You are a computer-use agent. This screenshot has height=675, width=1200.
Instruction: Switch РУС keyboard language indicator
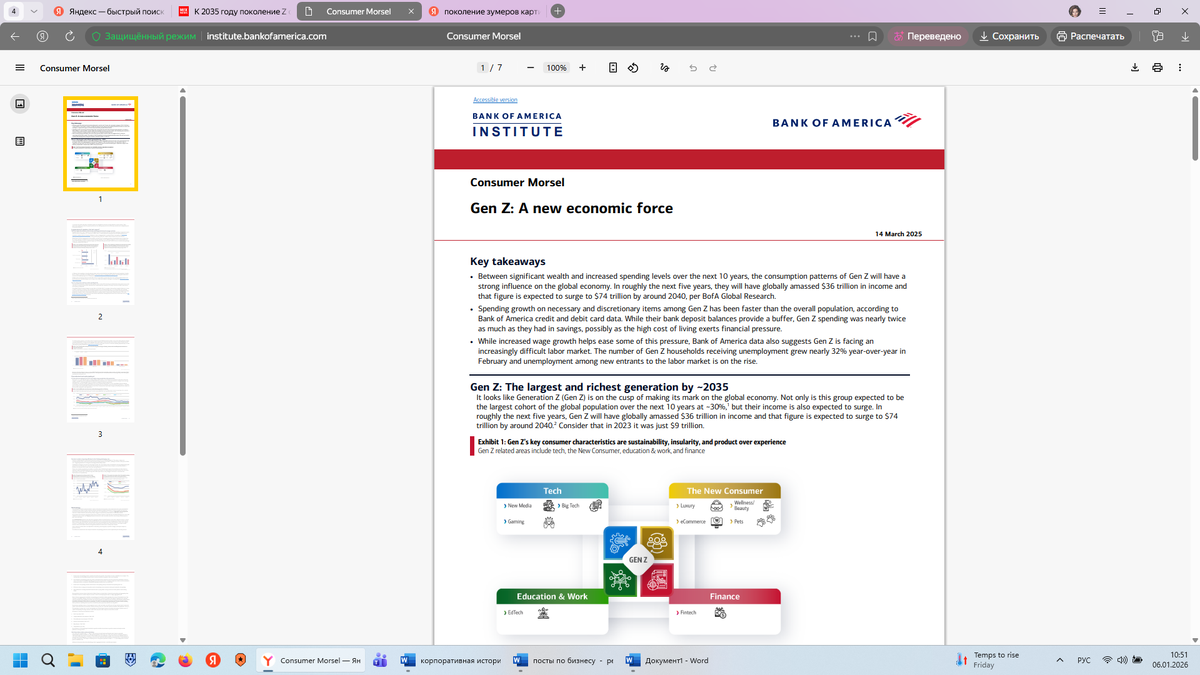[1084, 660]
